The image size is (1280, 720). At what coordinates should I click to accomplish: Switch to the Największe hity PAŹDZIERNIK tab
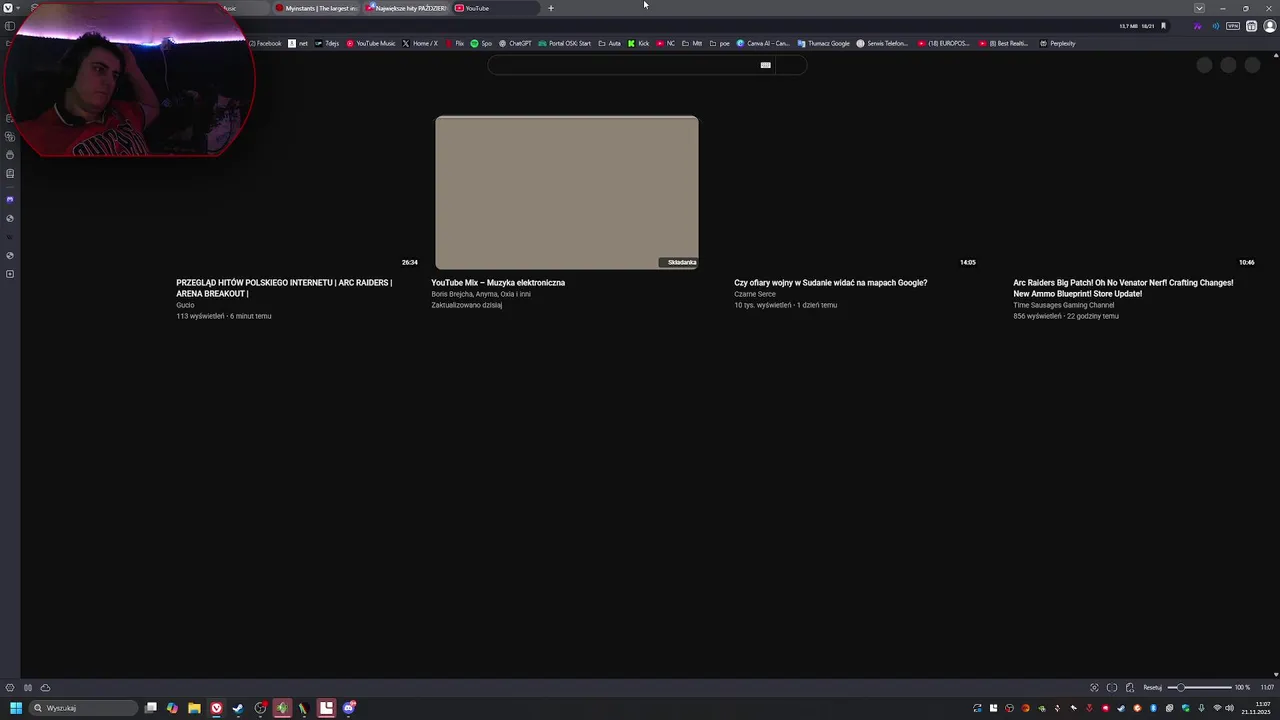pos(406,8)
